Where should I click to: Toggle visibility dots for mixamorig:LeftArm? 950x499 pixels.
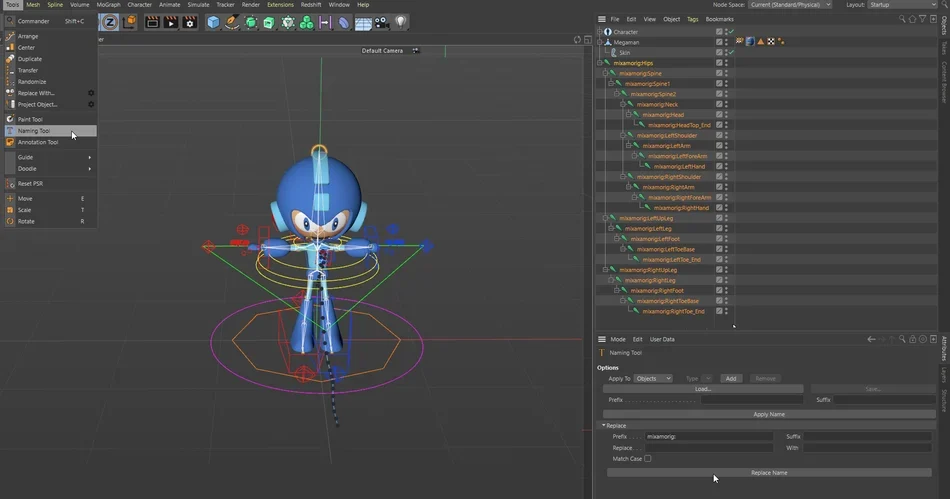click(726, 145)
